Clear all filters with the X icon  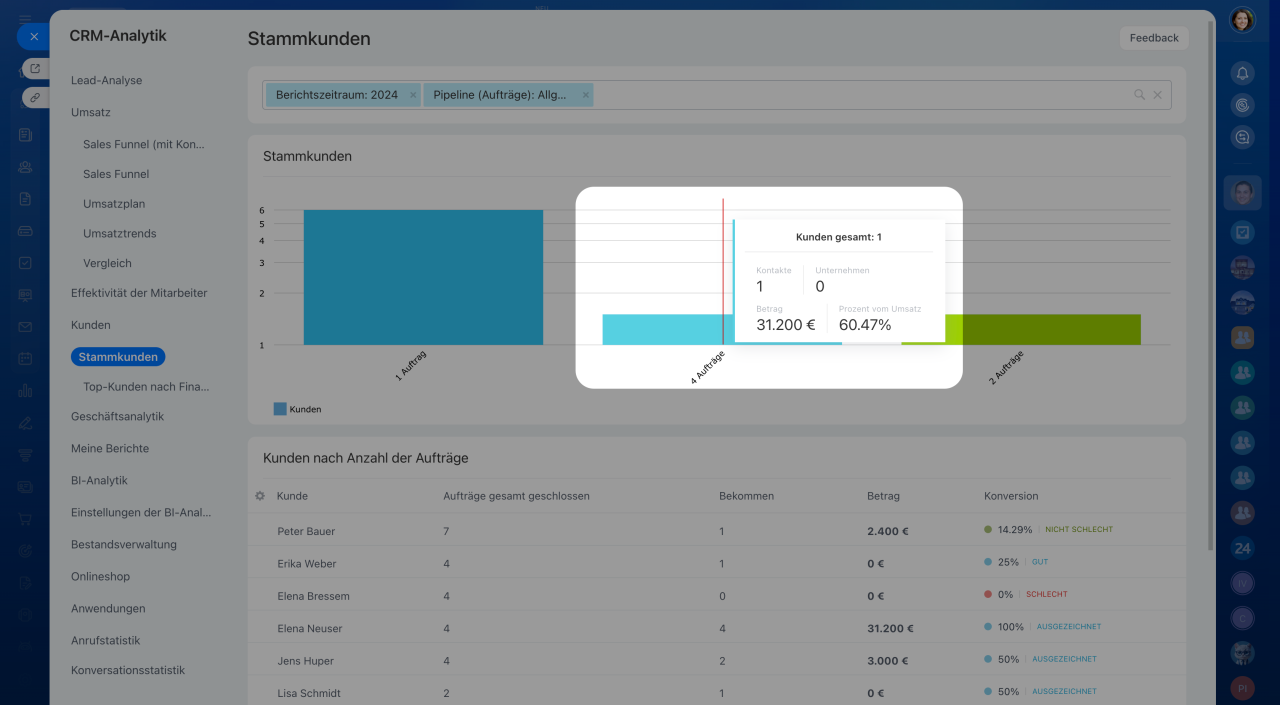[1158, 95]
